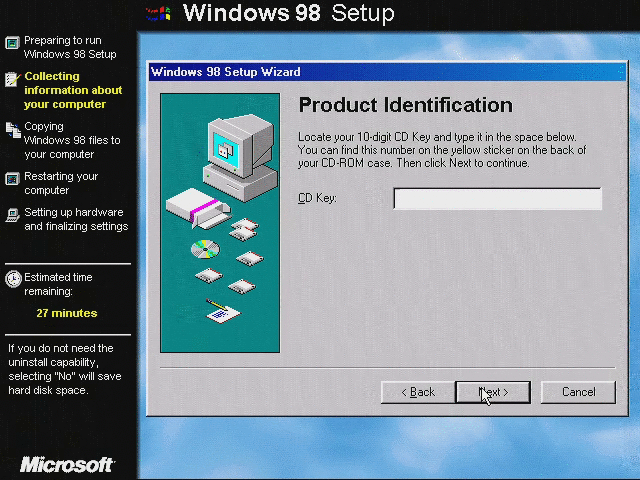Viewport: 640px width, 480px height.
Task: Click the Estimated time clock icon
Action: 13,279
